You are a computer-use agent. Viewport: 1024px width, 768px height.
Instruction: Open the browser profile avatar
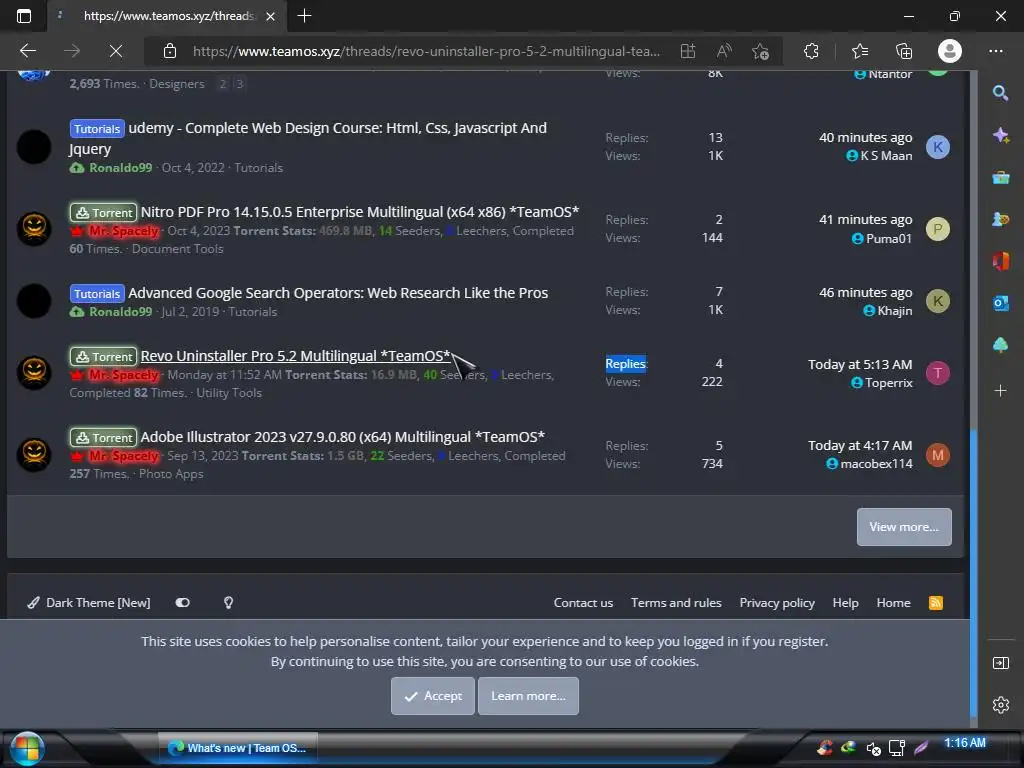click(950, 51)
